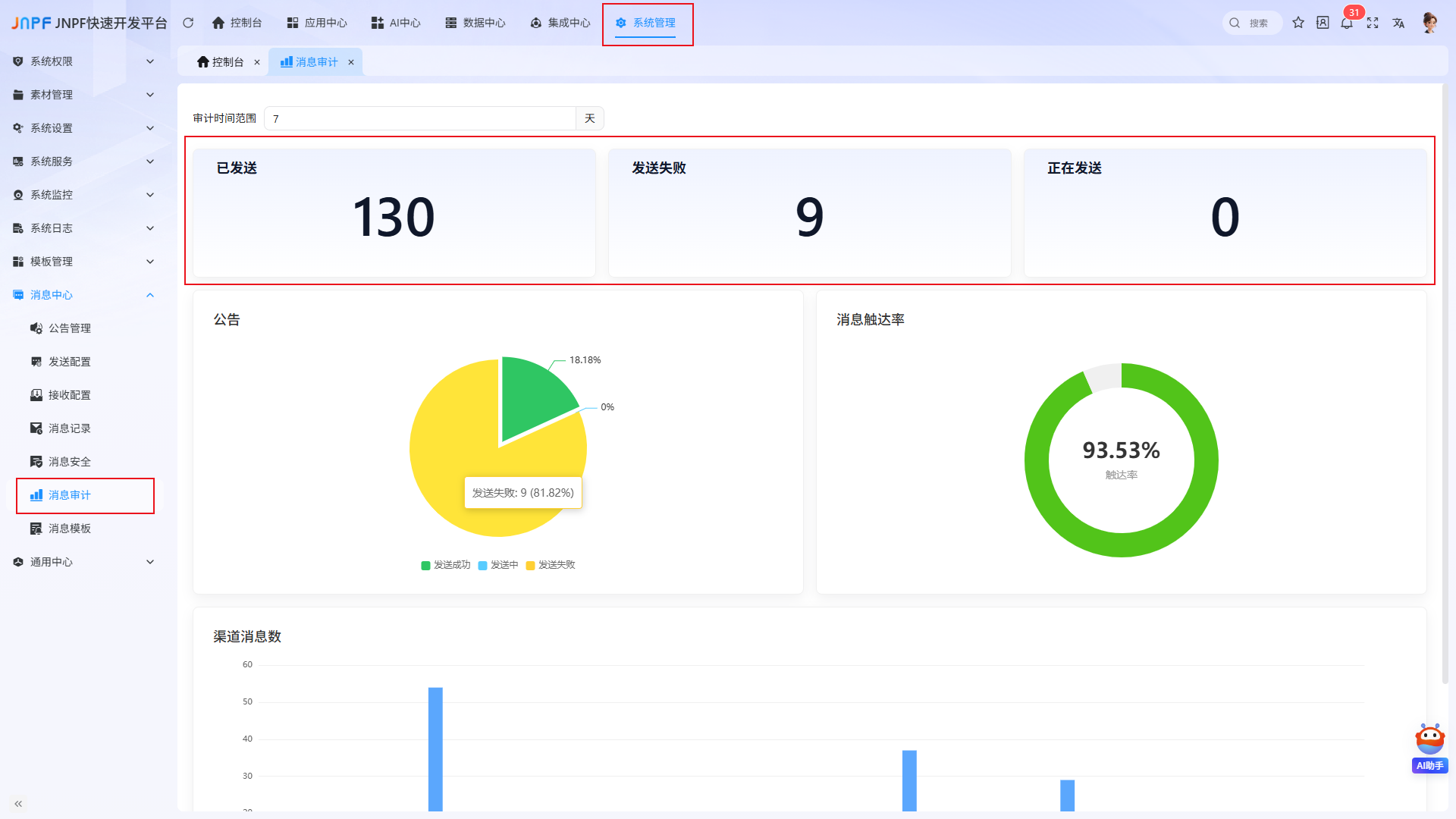The height and width of the screenshot is (819, 1456).
Task: Click the tallest bar in 渠道消息数 chart
Action: [435, 749]
